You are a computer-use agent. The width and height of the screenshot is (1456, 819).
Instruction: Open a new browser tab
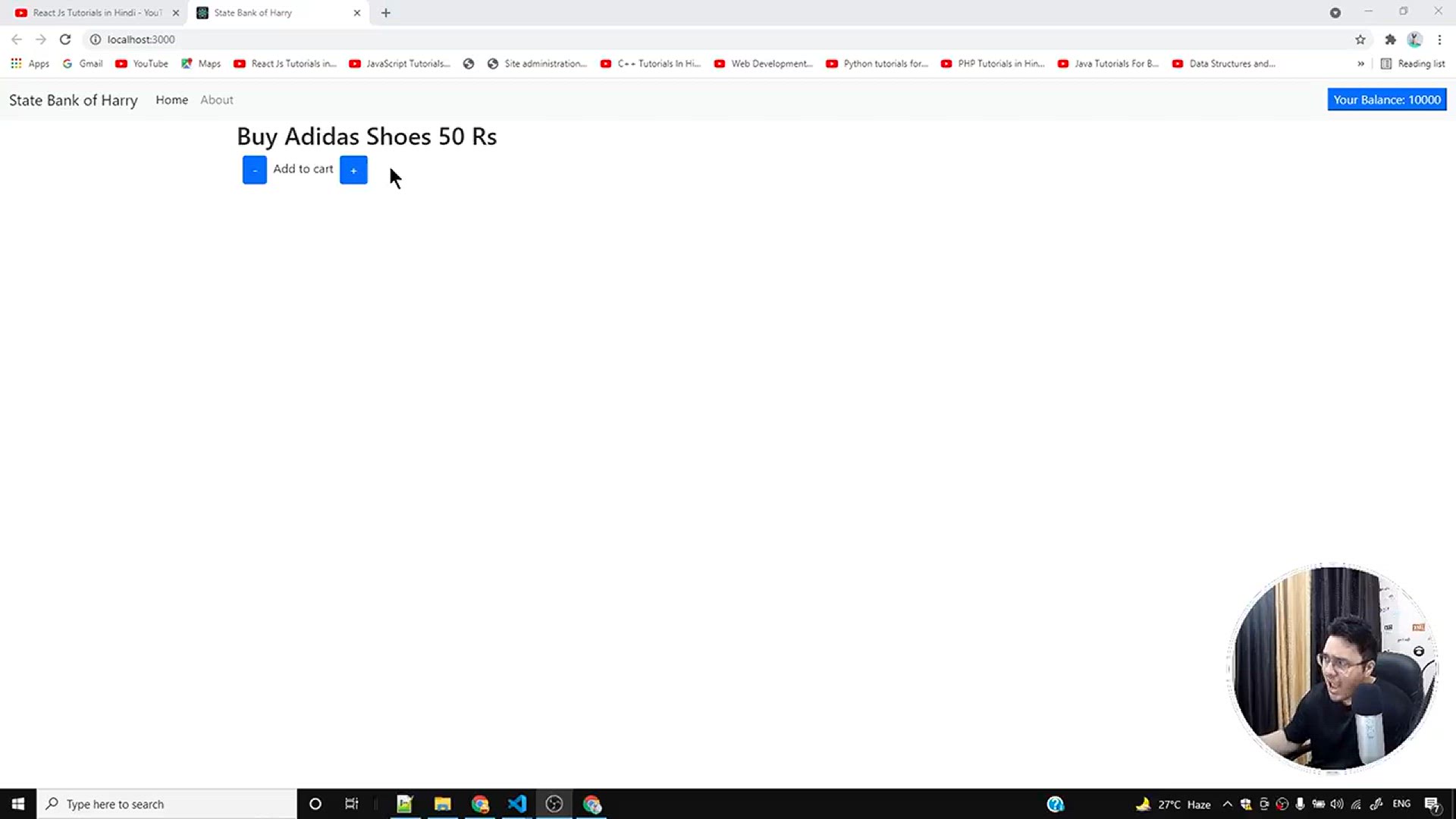(386, 13)
